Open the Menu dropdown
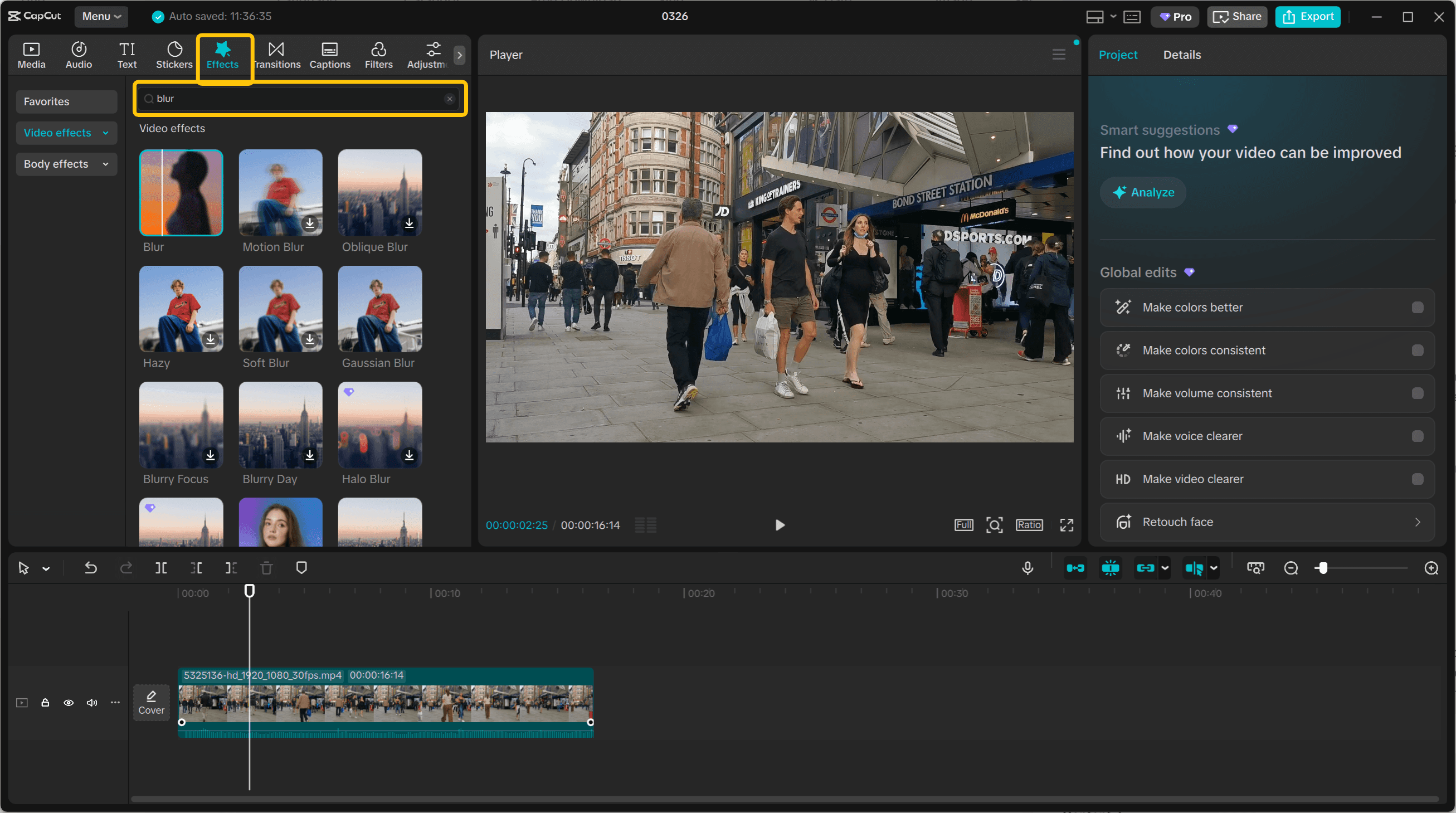1456x813 pixels. click(101, 16)
